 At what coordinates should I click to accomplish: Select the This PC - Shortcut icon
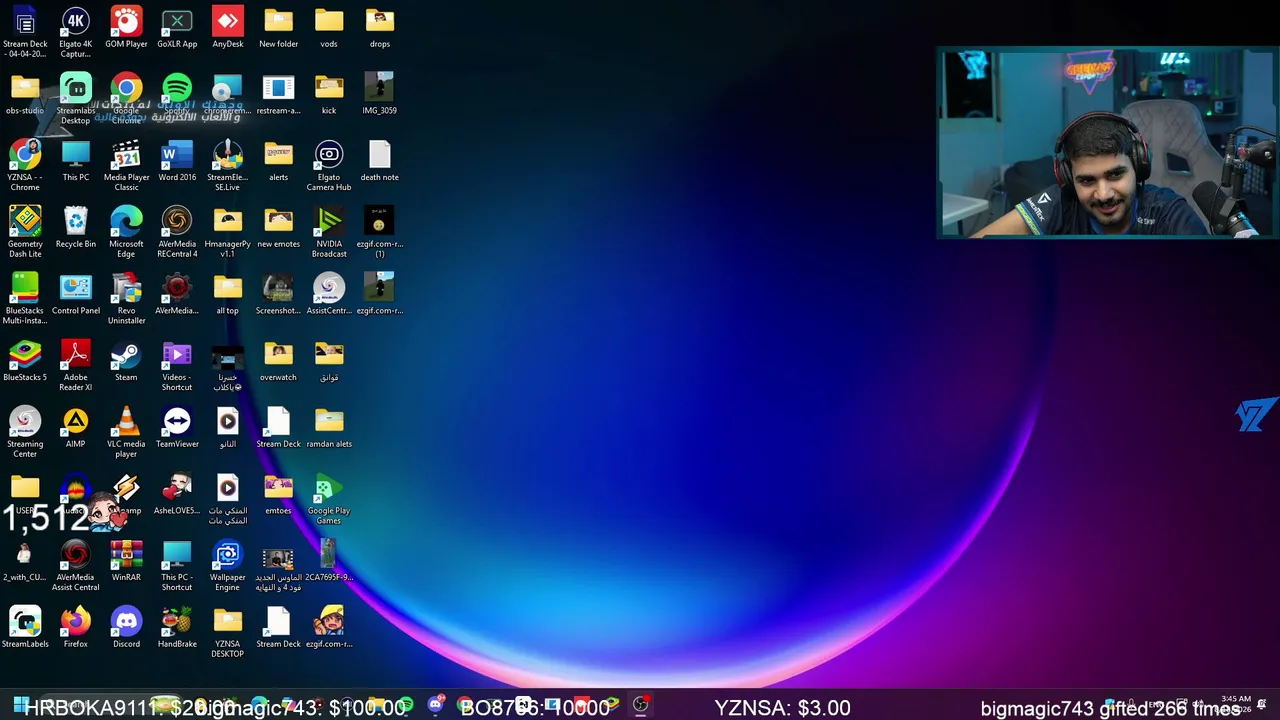(x=177, y=566)
